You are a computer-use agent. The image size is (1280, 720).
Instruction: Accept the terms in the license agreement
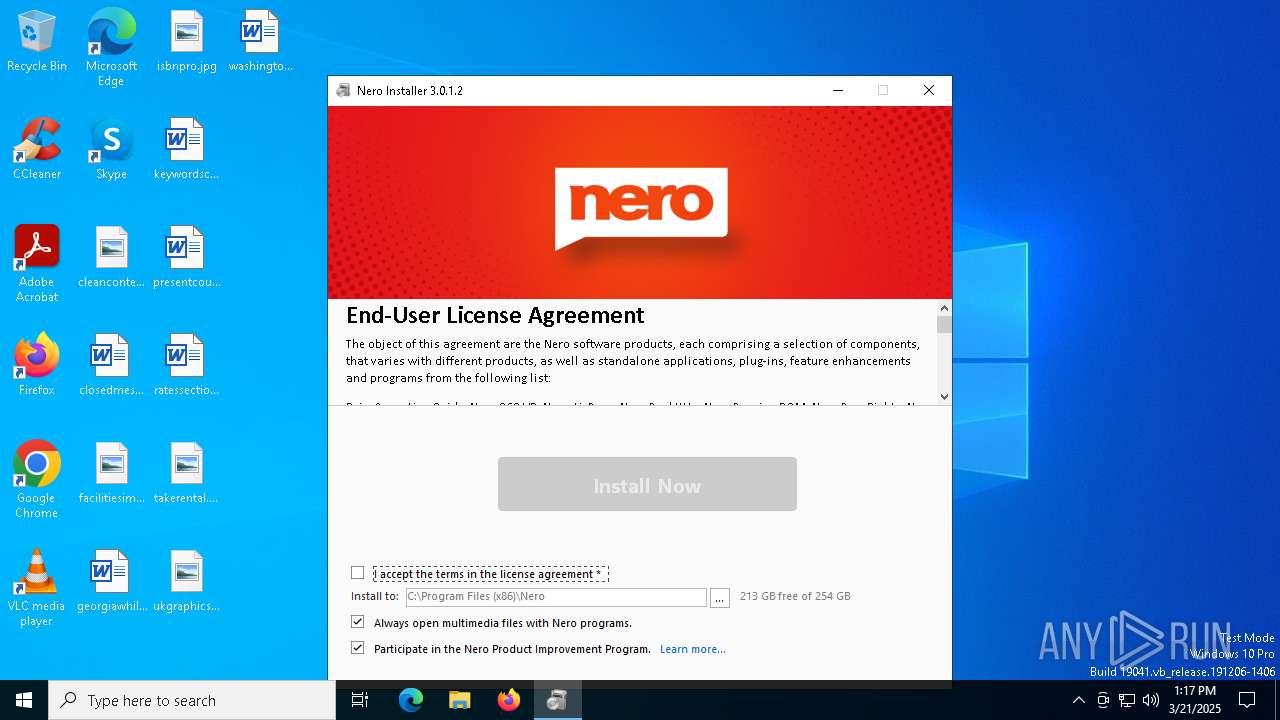pos(357,573)
